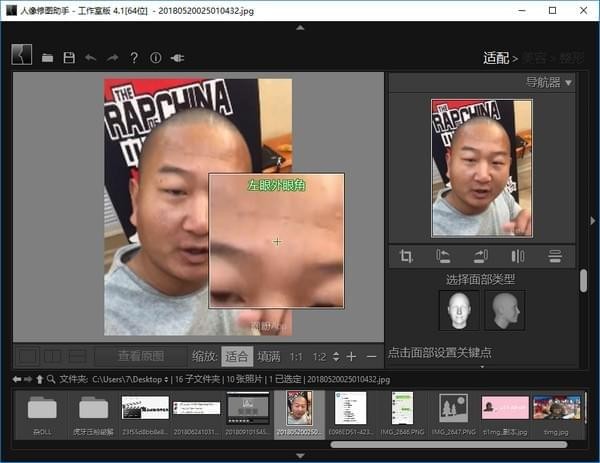Switch to the 美容 tab
The width and height of the screenshot is (600, 463).
534,58
